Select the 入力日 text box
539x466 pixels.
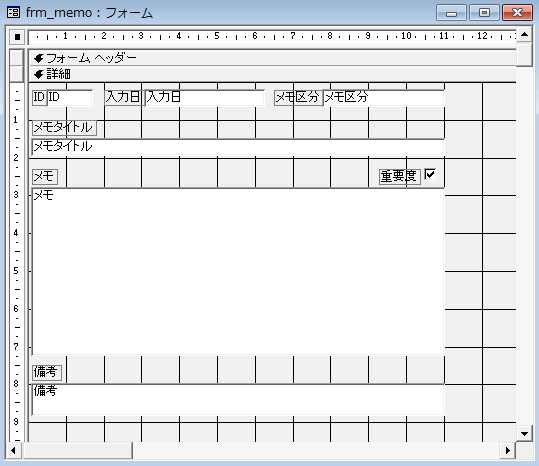point(204,98)
